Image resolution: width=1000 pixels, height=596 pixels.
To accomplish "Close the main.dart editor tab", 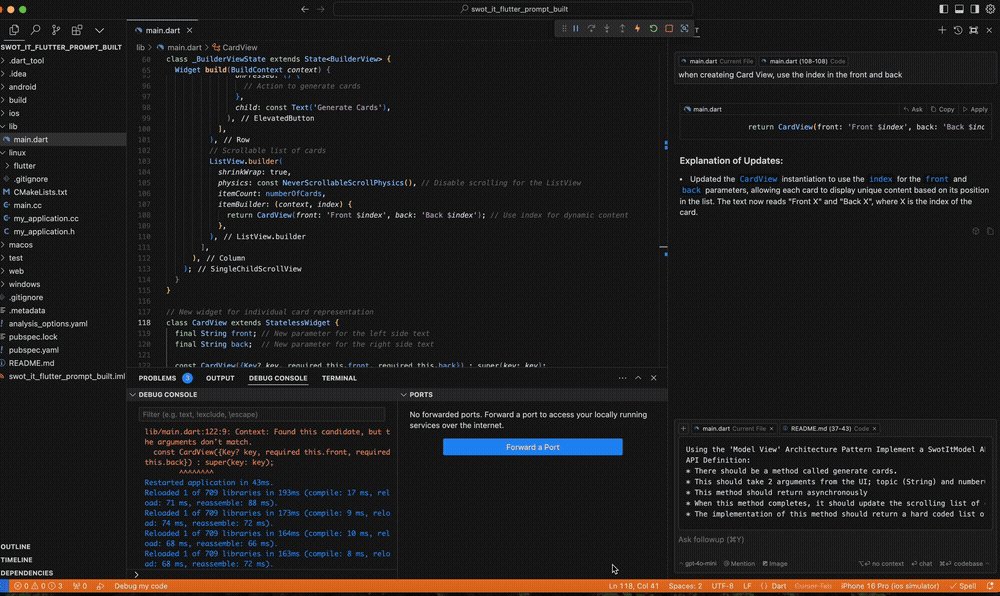I will (189, 31).
